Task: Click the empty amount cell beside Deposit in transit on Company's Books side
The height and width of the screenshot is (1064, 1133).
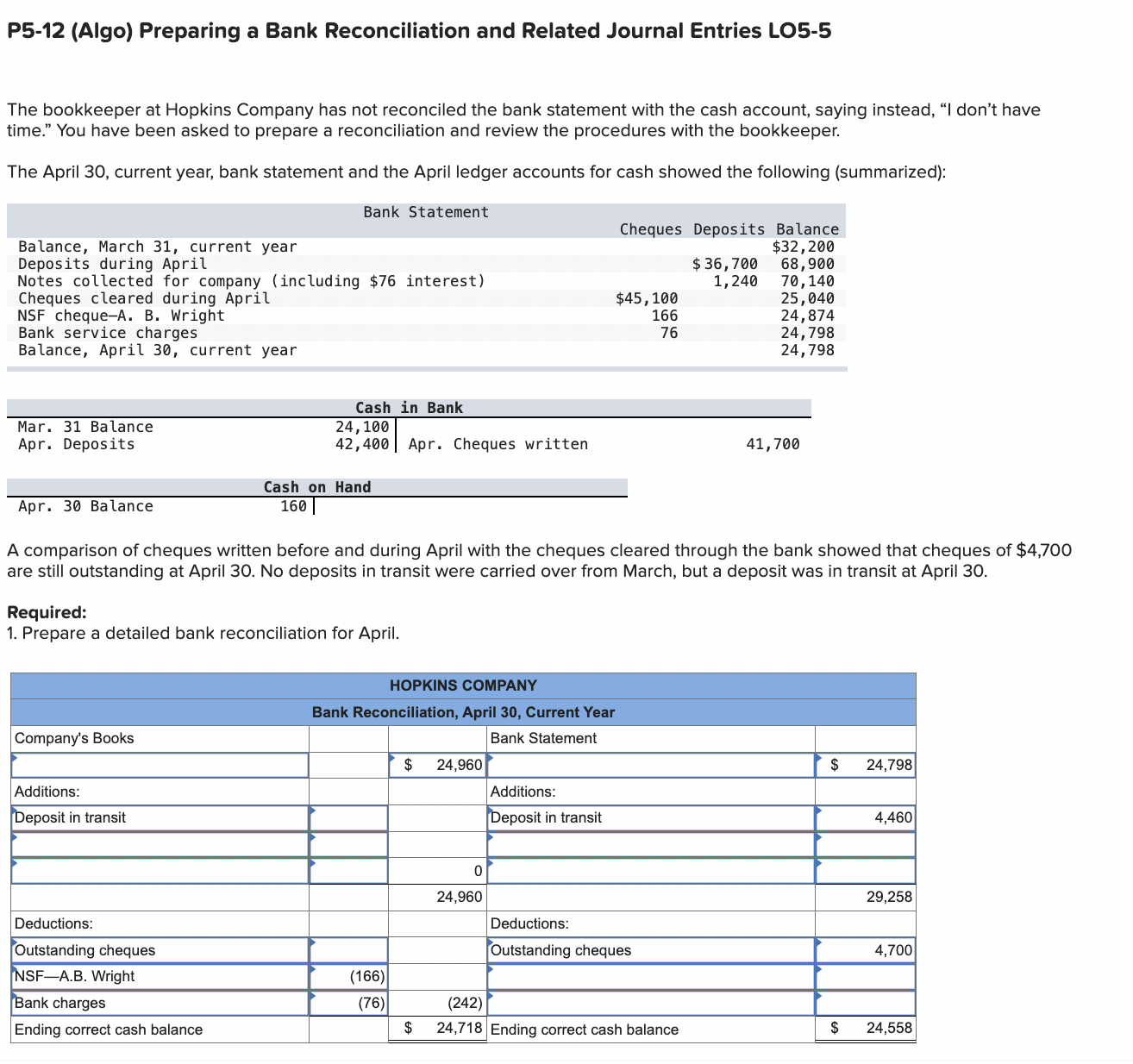Action: coord(347,817)
